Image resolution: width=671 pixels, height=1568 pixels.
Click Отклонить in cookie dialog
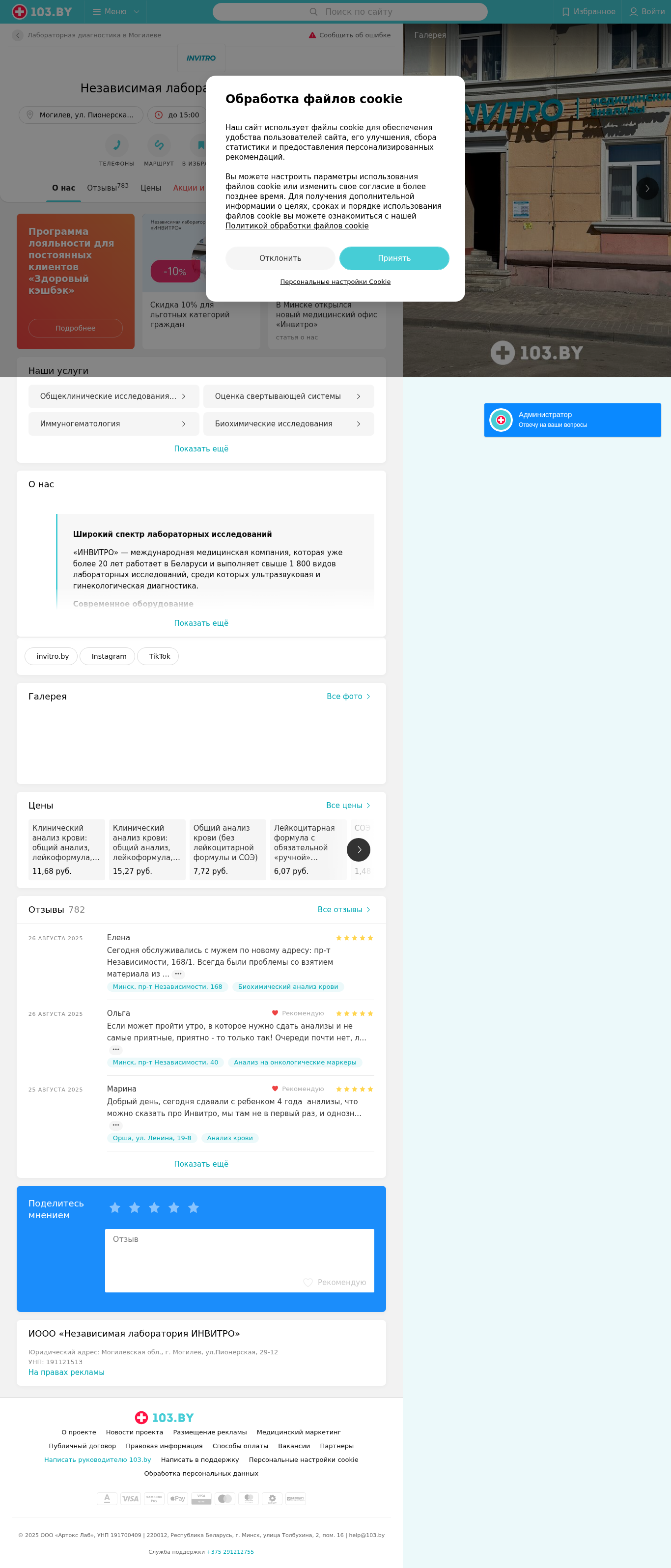pyautogui.click(x=280, y=258)
